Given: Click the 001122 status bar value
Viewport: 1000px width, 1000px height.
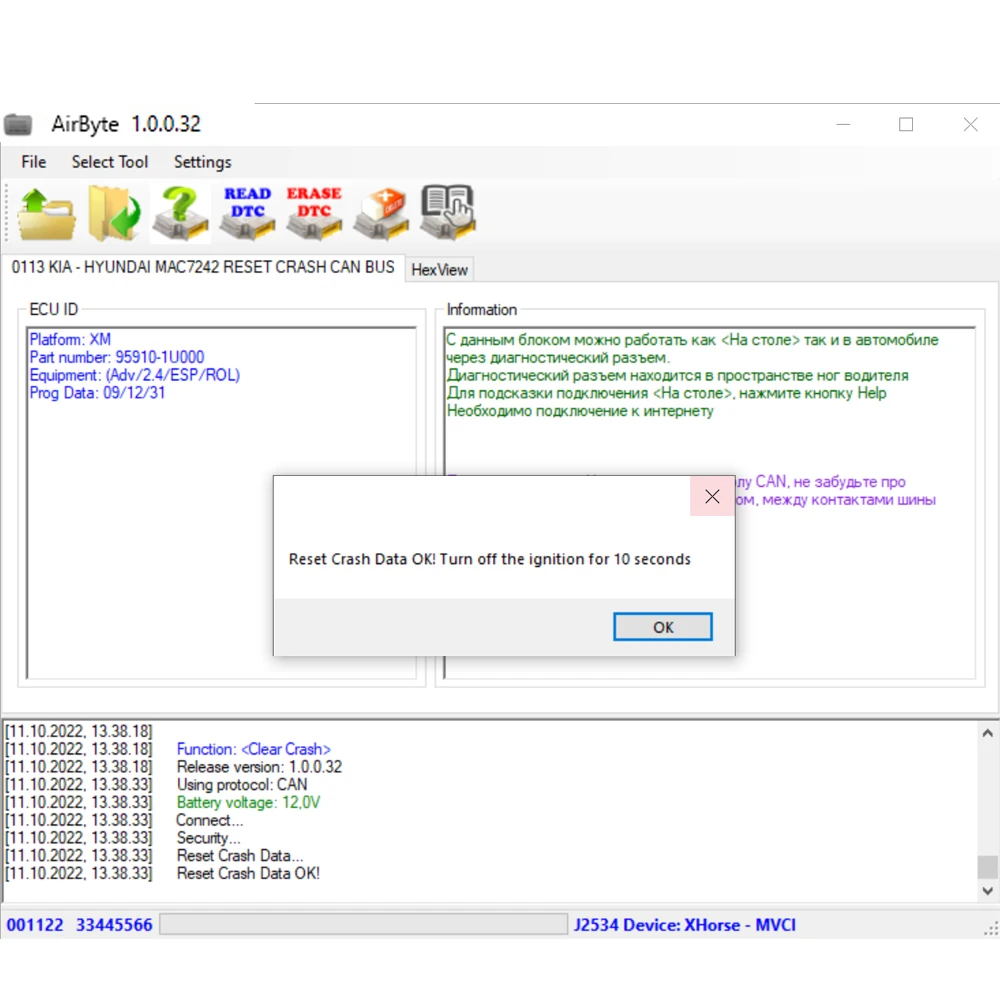Looking at the screenshot, I should tap(35, 925).
